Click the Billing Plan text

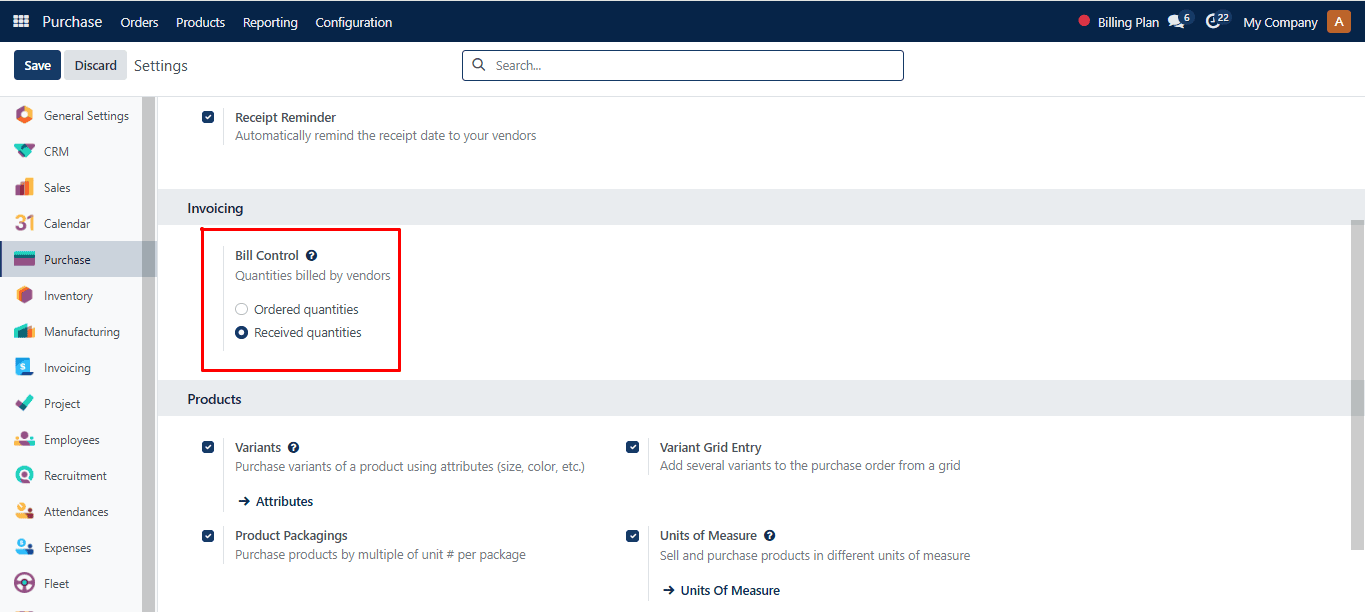pos(1128,22)
